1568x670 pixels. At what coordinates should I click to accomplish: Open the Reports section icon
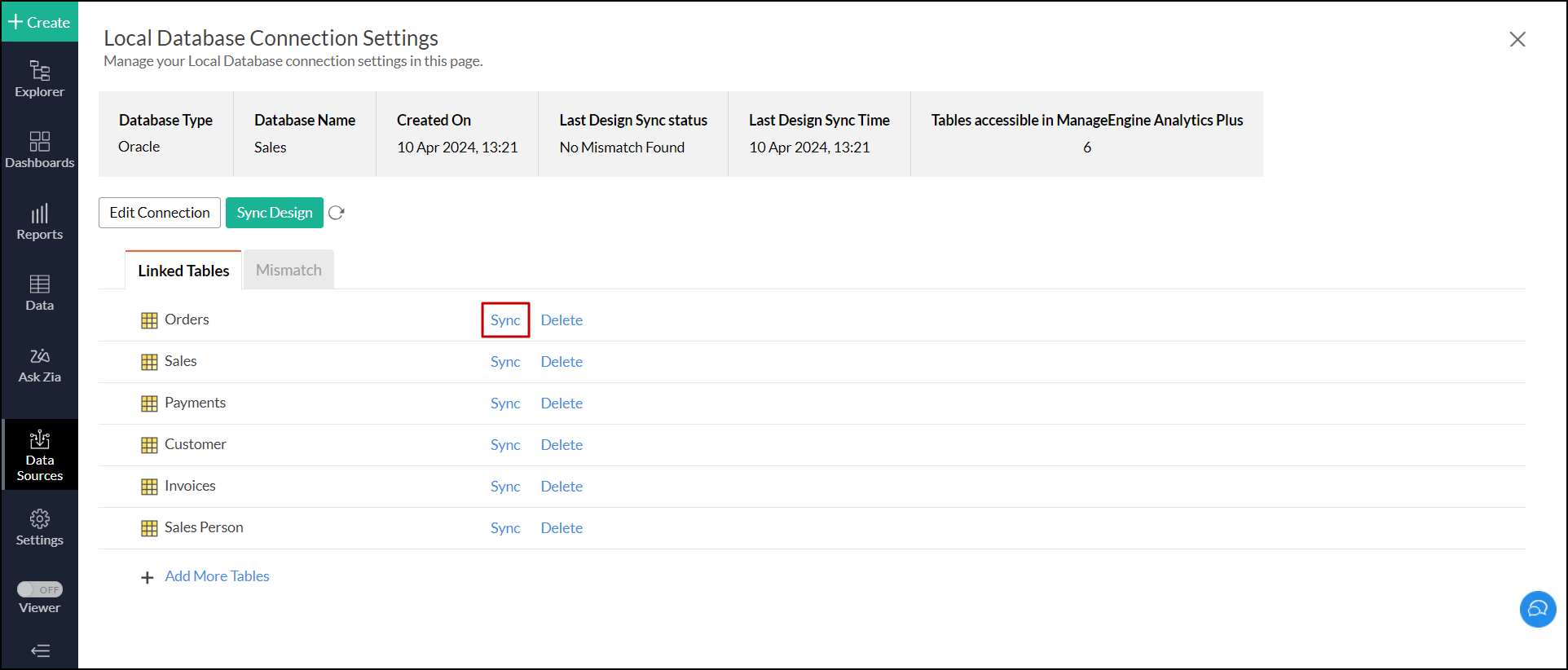click(39, 222)
